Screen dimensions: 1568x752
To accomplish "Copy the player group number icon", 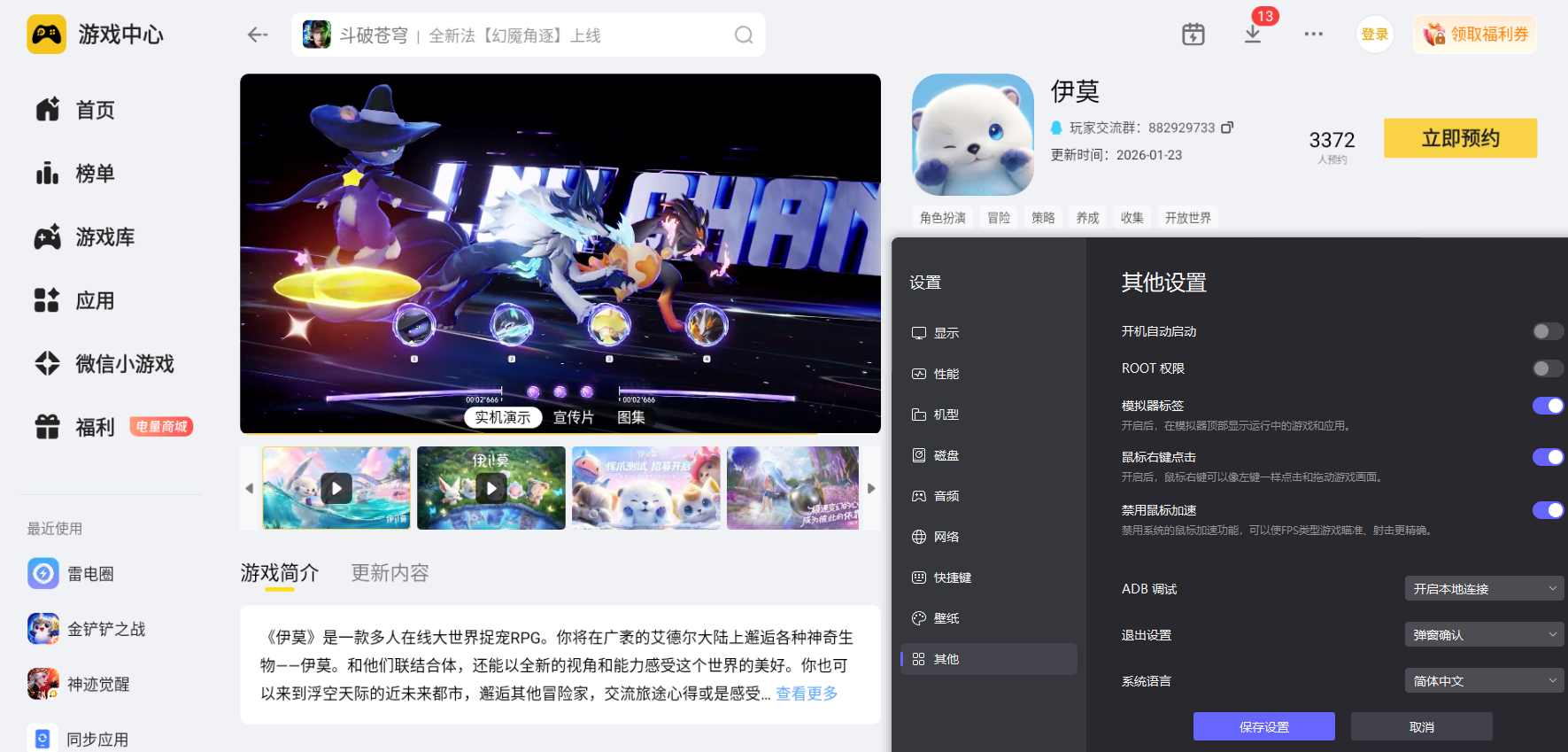I will [x=1227, y=128].
